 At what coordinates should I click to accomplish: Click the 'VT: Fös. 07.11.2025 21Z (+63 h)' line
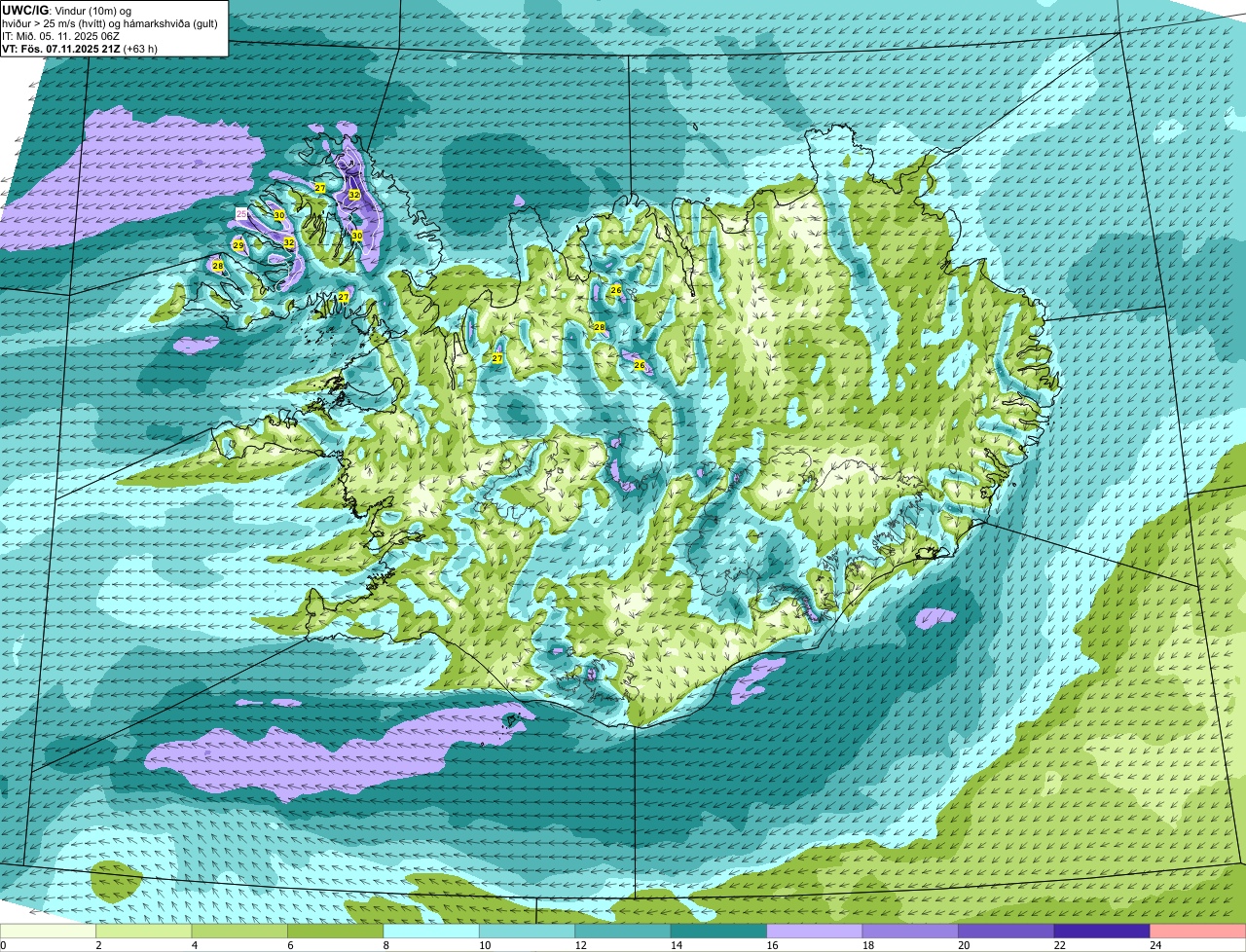click(x=80, y=48)
